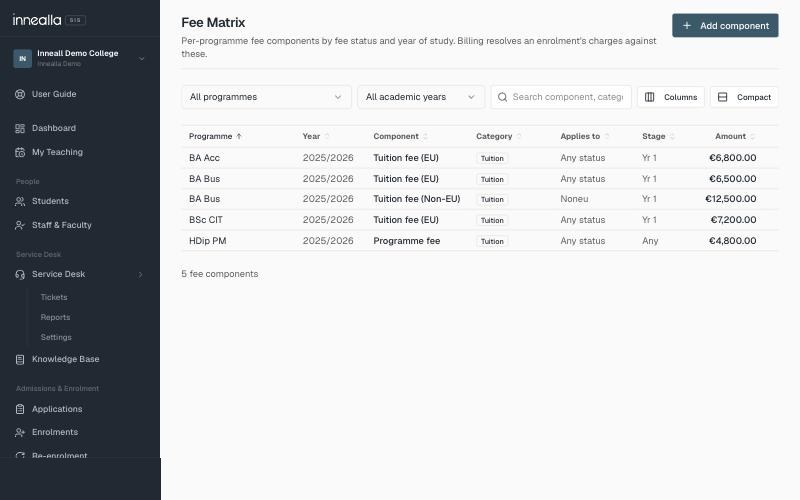The height and width of the screenshot is (500, 800).
Task: Click the Service Desk headset icon
Action: coord(20,274)
